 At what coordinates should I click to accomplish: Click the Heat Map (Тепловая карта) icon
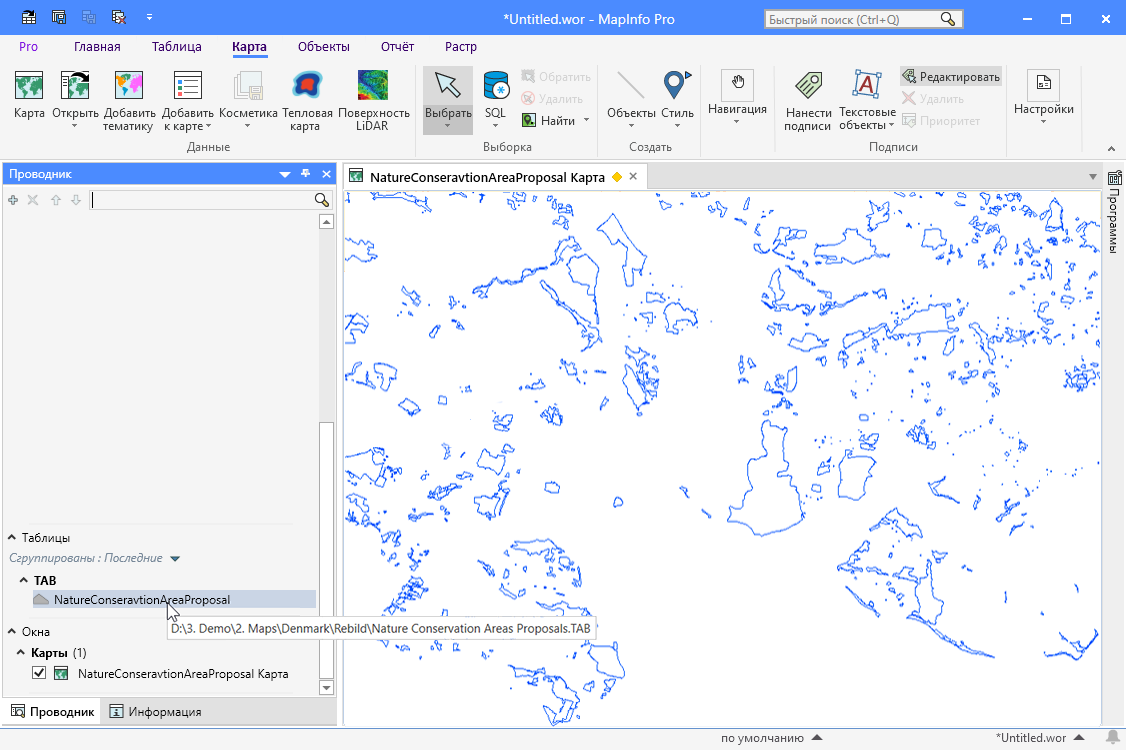tap(306, 87)
